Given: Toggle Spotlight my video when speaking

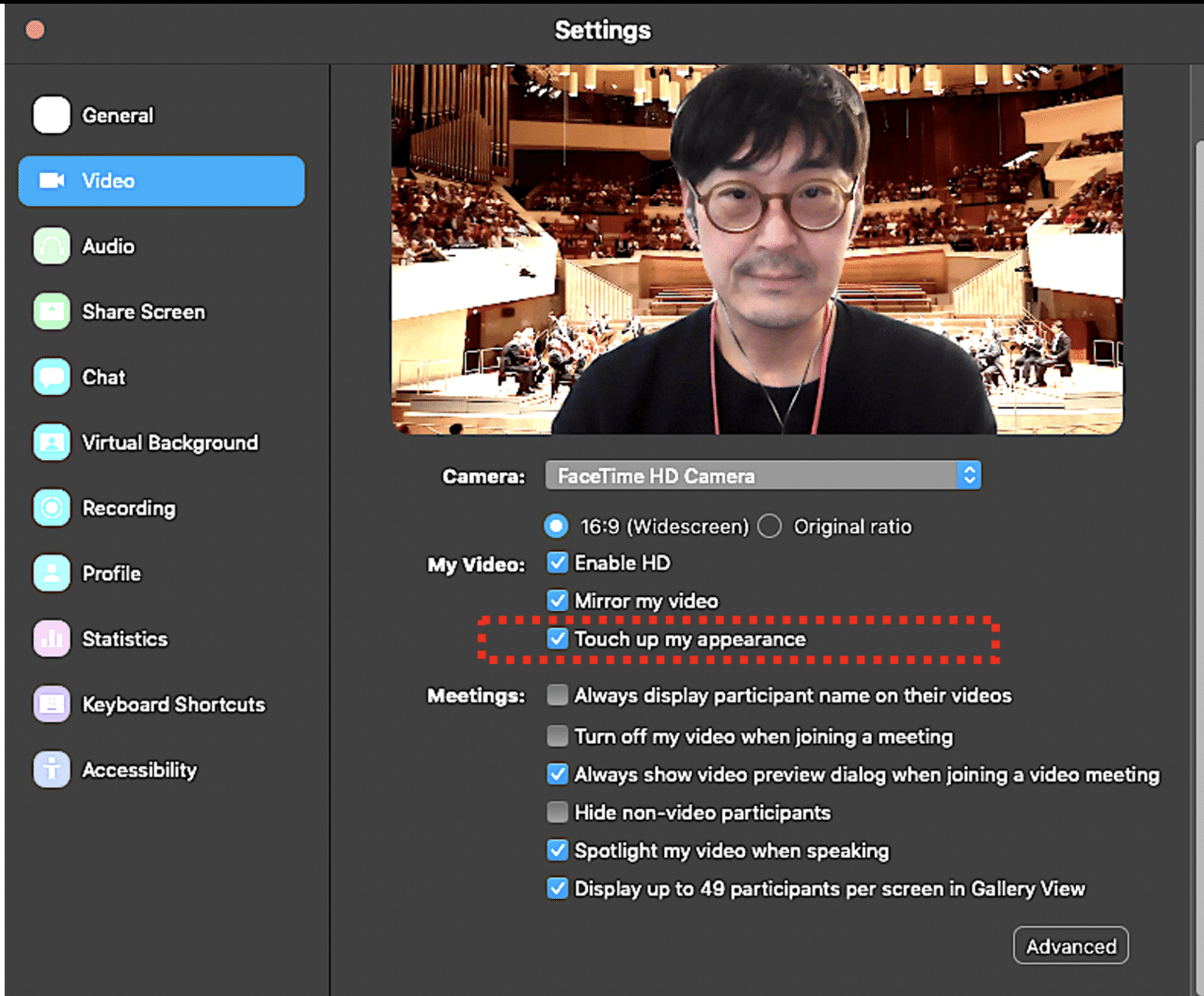Looking at the screenshot, I should (558, 850).
